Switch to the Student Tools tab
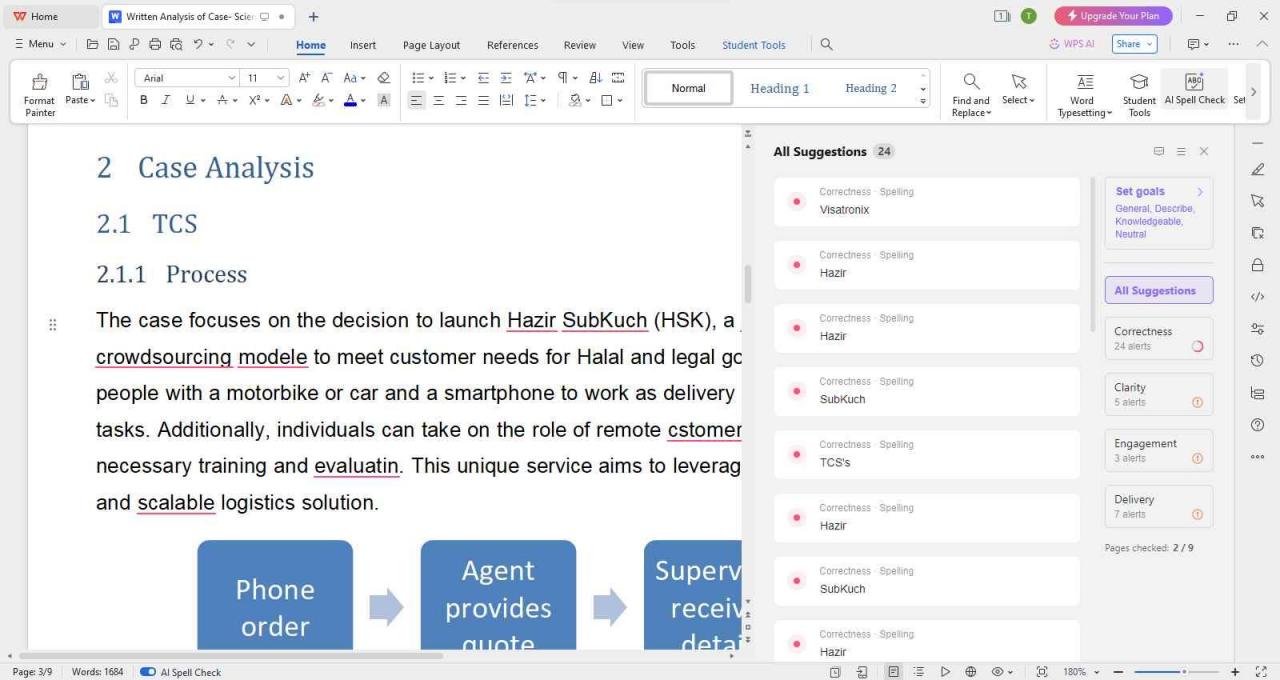Screen dimensions: 1280x680 [x=754, y=45]
